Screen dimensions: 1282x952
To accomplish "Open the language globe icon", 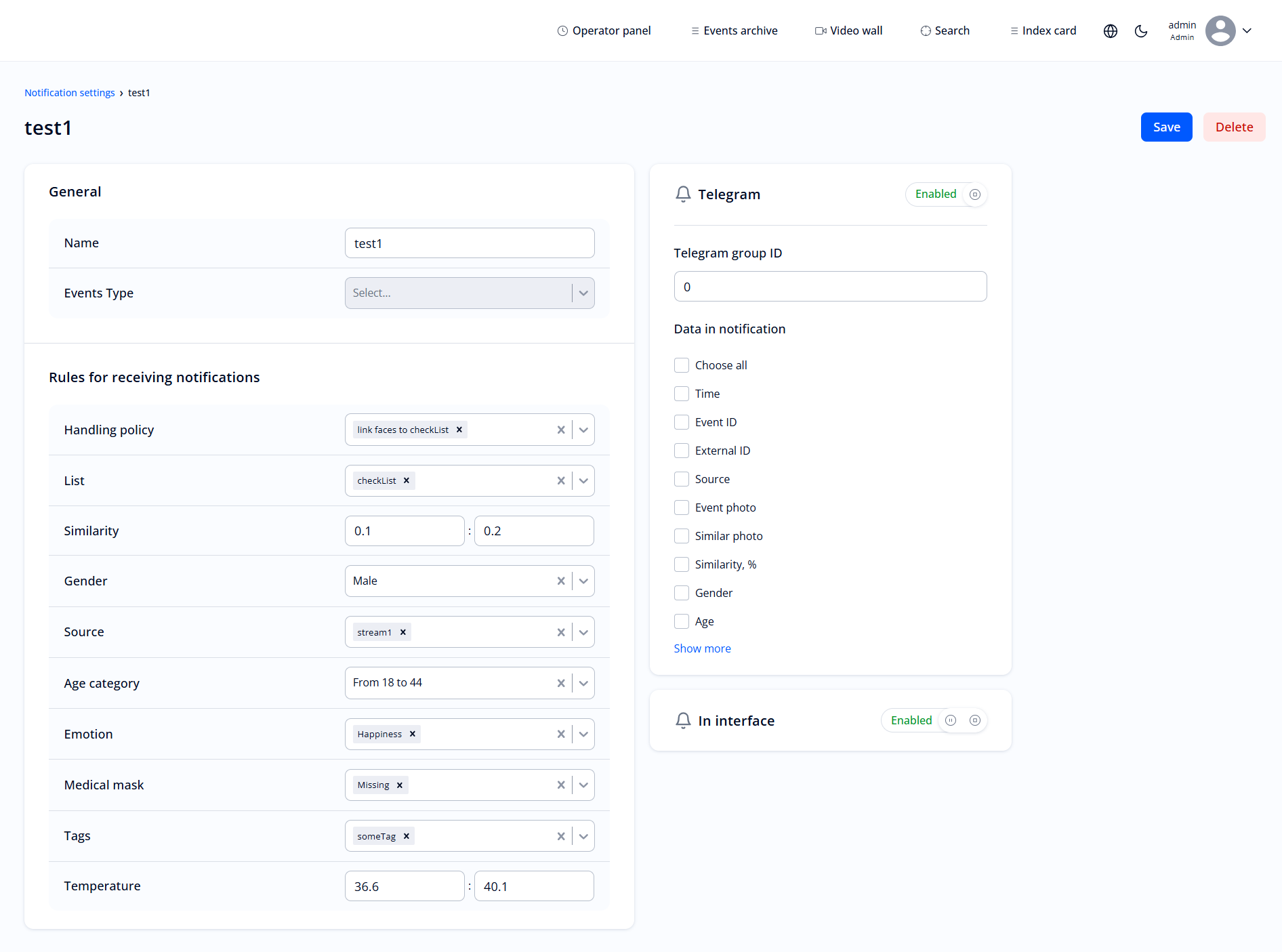I will click(x=1110, y=30).
